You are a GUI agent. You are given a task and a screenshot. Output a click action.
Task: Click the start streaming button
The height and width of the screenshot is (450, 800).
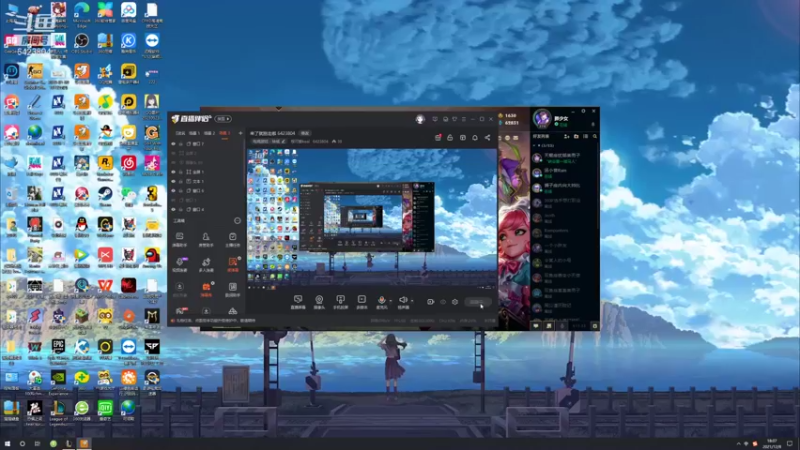478,302
